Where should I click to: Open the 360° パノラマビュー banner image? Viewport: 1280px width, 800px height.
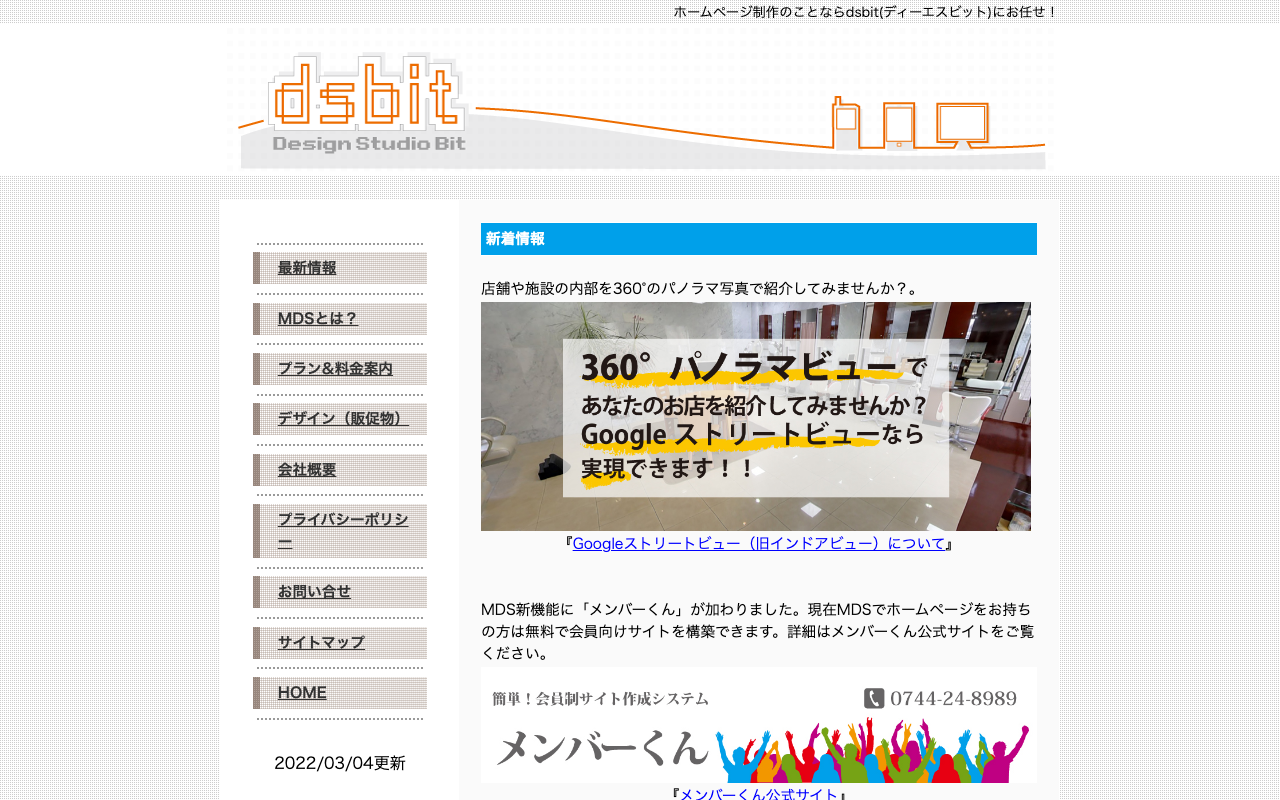[x=756, y=416]
